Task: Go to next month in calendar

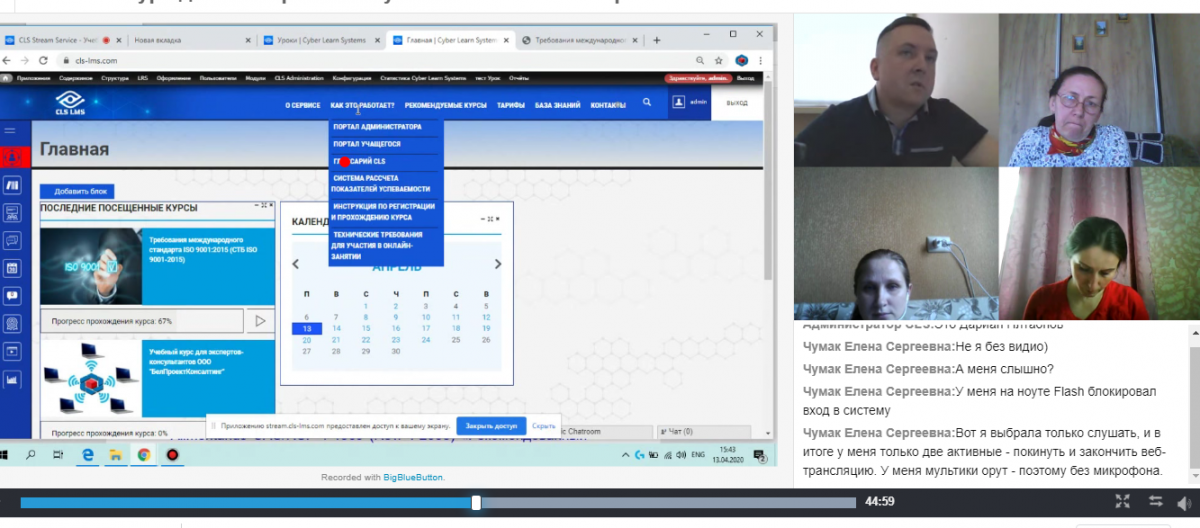Action: [498, 264]
